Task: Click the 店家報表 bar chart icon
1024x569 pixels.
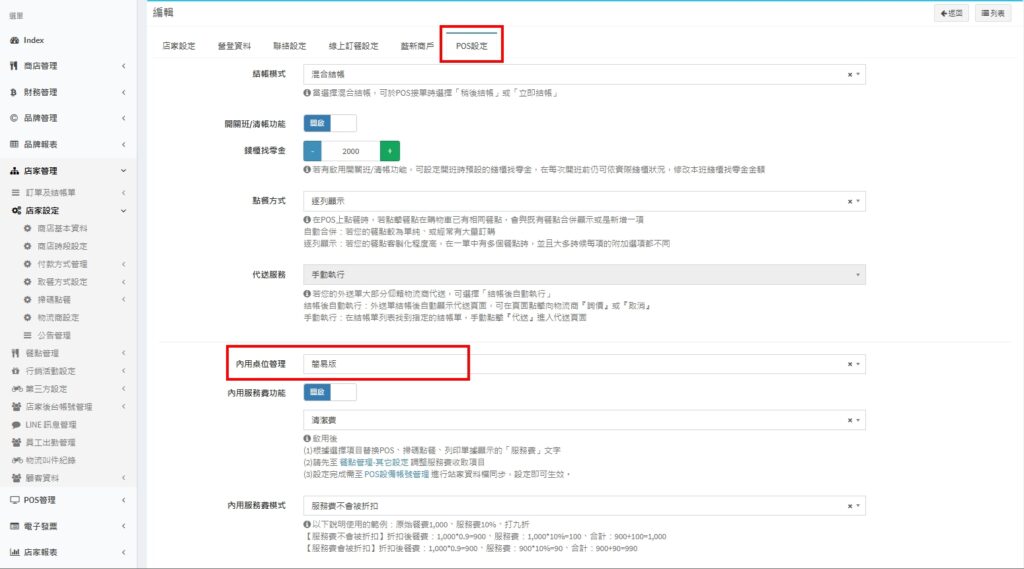Action: click(x=14, y=552)
